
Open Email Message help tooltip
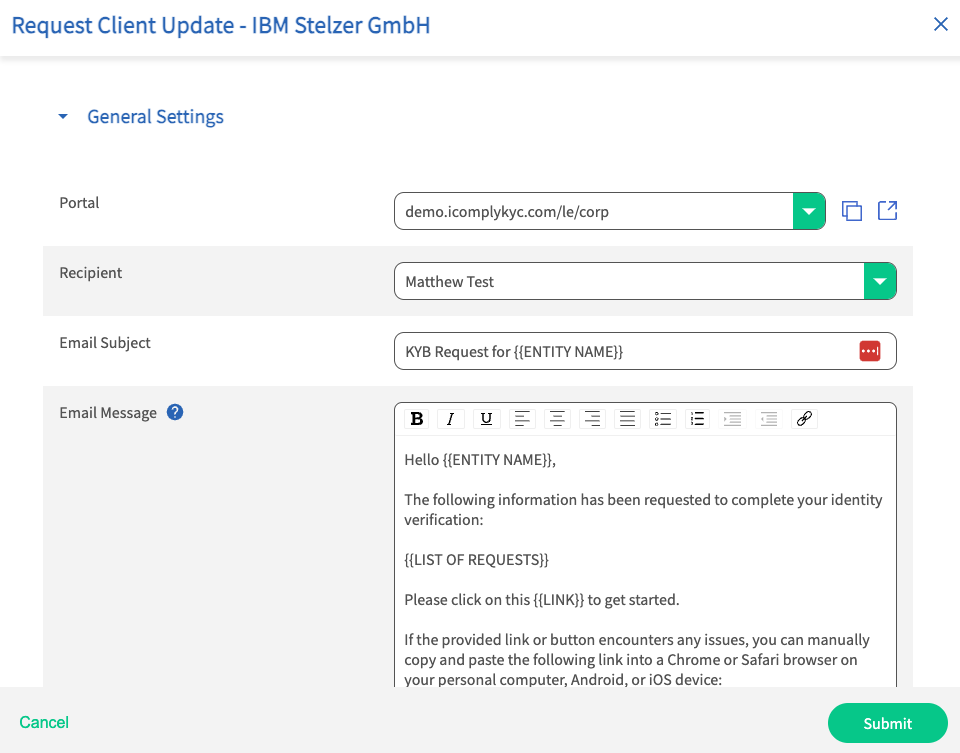coord(175,413)
